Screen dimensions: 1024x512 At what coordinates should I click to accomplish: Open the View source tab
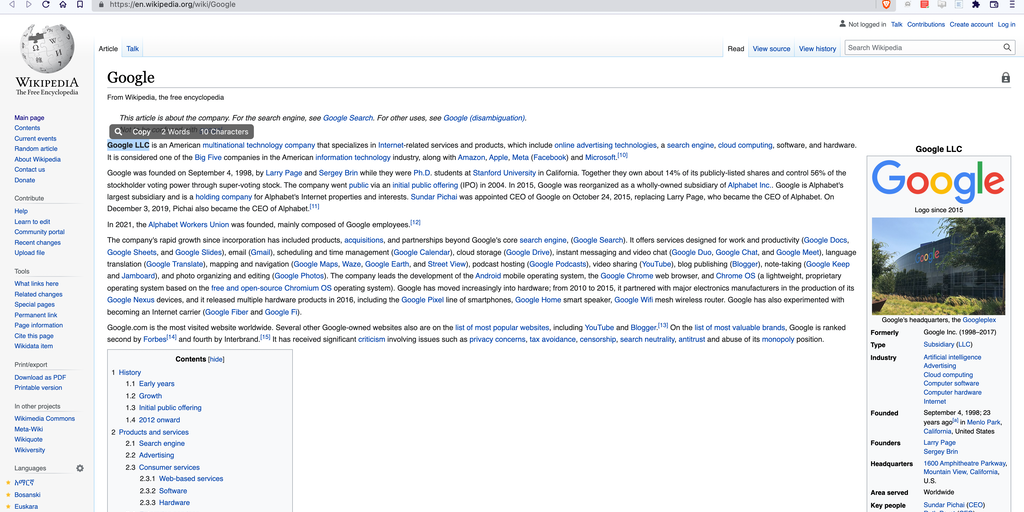[x=771, y=48]
